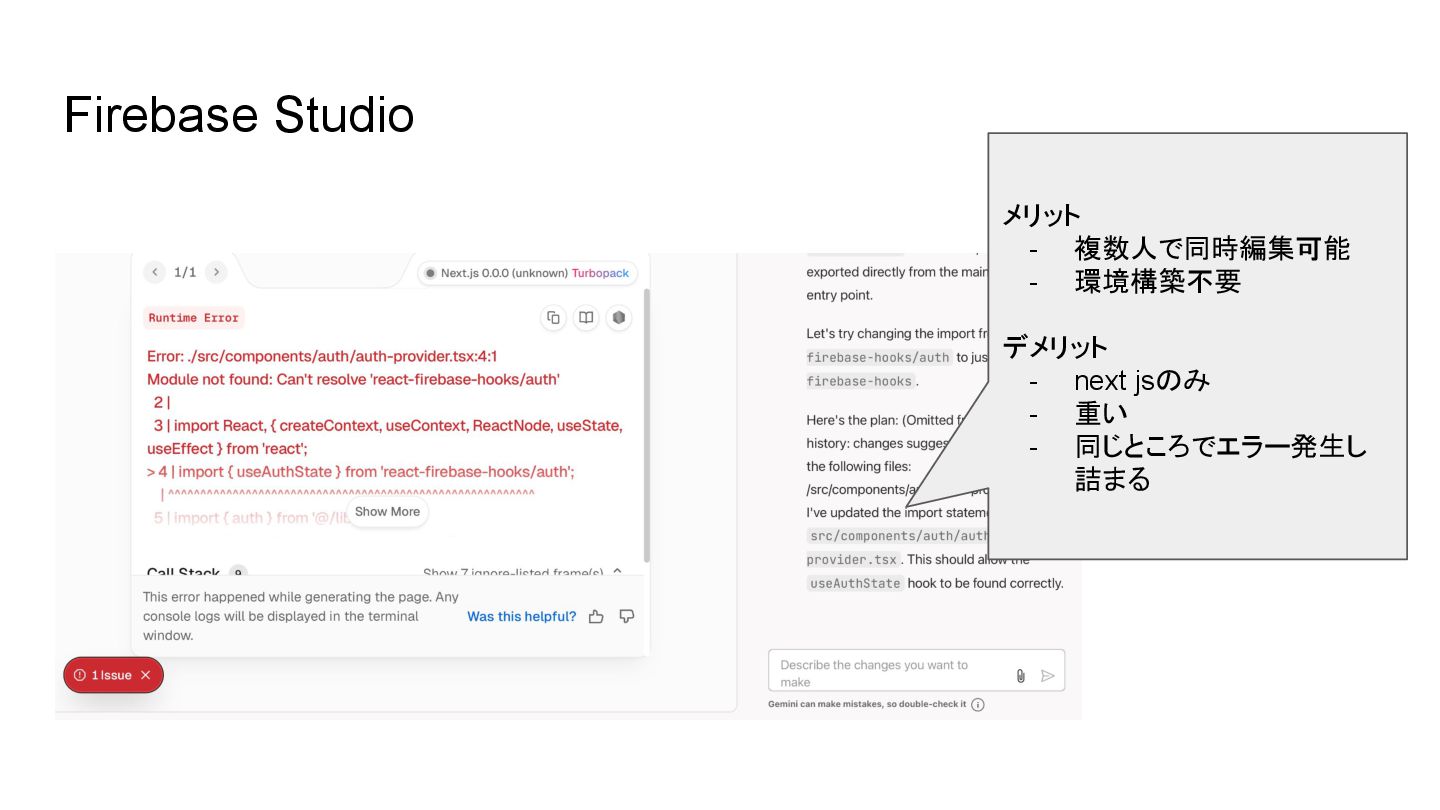This screenshot has height=810, width=1440.
Task: Click the useAuthState code chip in chat
Action: pyautogui.click(x=855, y=583)
